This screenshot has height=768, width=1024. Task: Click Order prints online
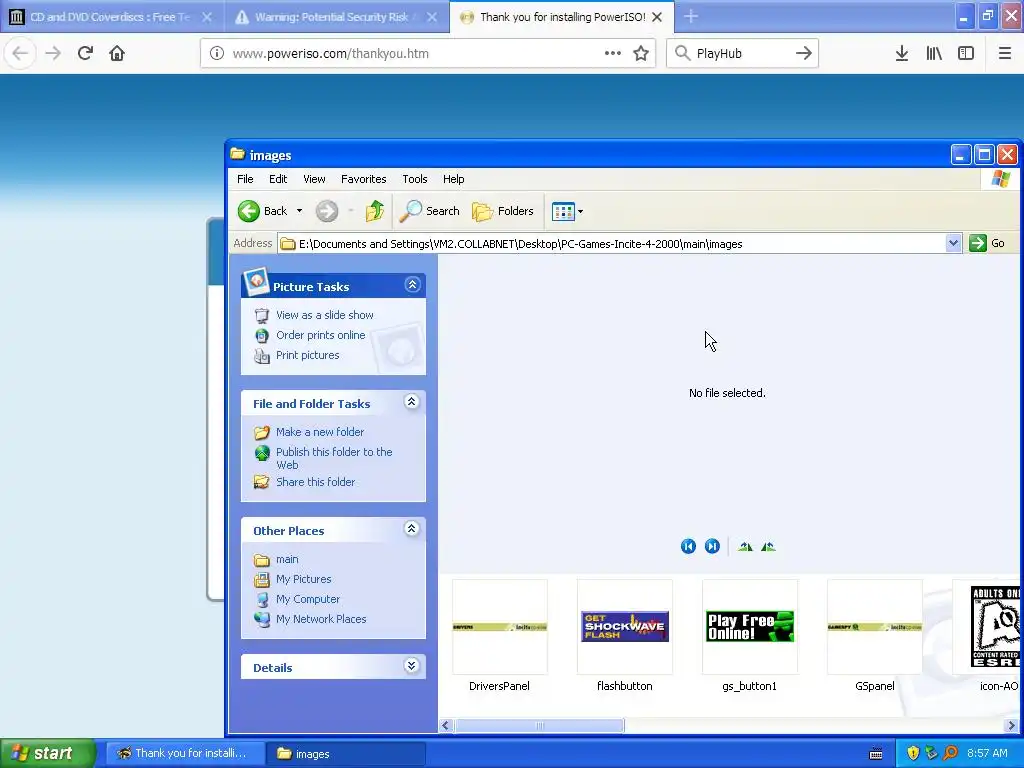pyautogui.click(x=321, y=335)
